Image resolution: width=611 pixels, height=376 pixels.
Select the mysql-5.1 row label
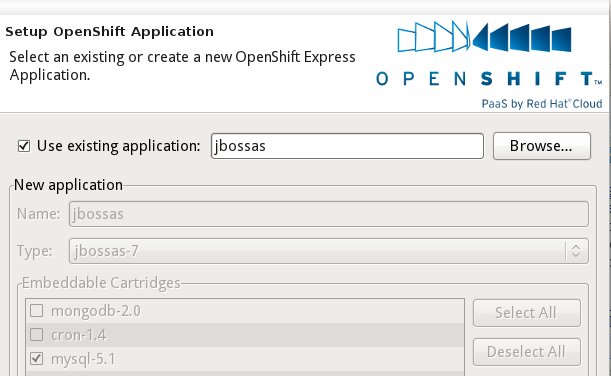point(83,359)
